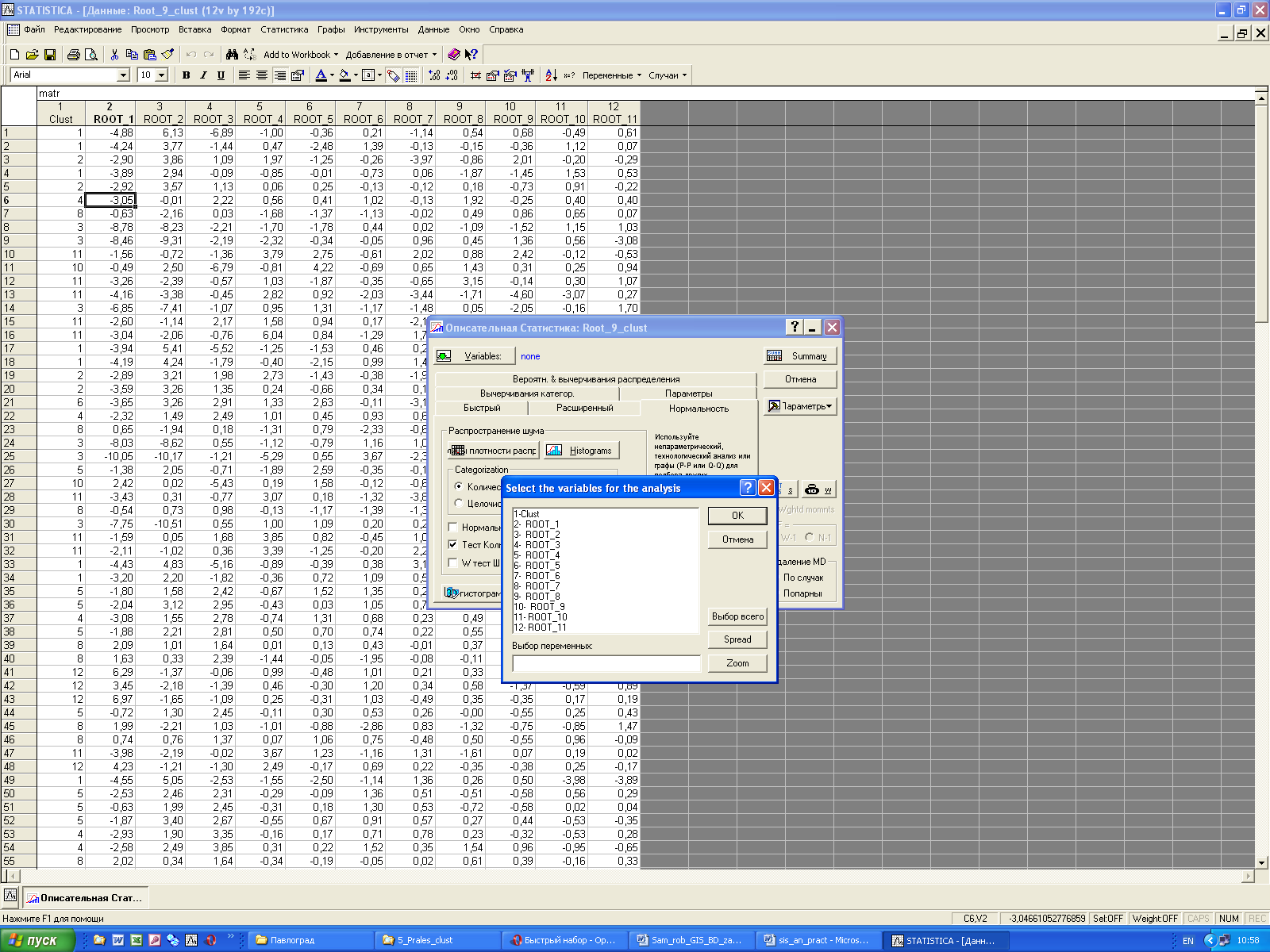Image resolution: width=1270 pixels, height=952 pixels.
Task: Click Zoom button in variable dialog
Action: point(737,663)
